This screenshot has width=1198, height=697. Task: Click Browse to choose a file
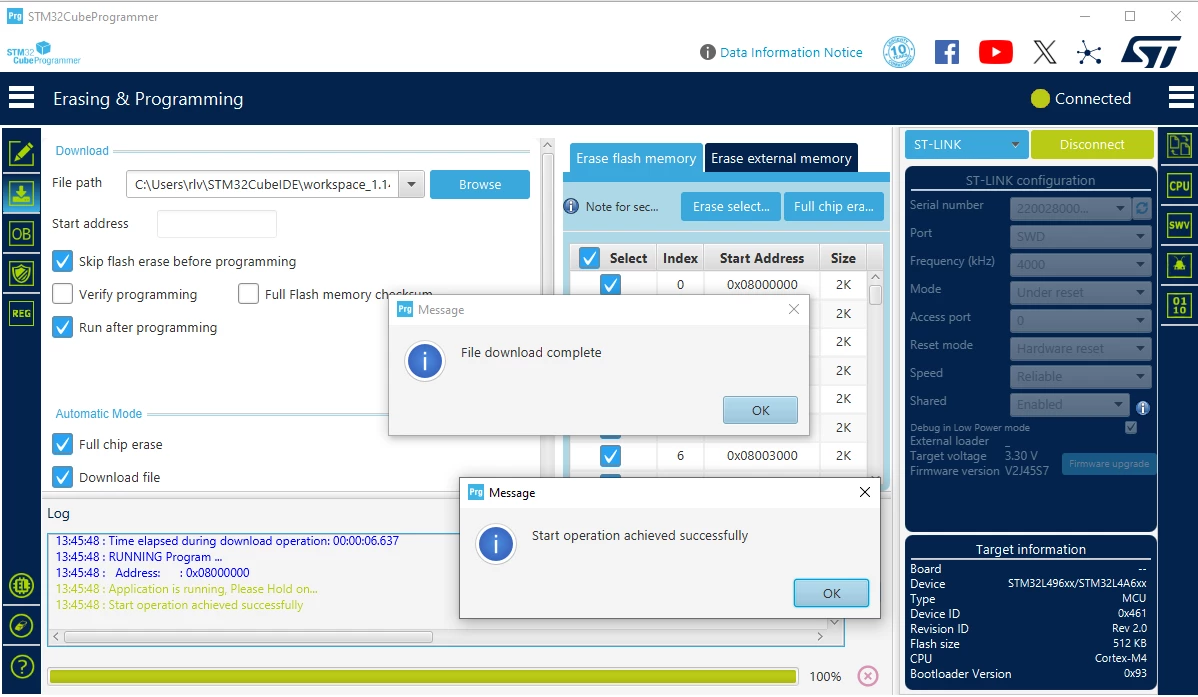tap(480, 184)
